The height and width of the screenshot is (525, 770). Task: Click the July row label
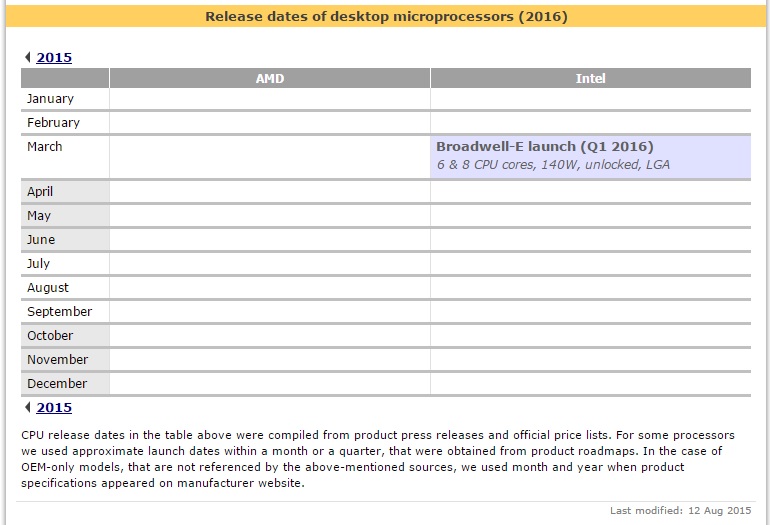(x=38, y=264)
